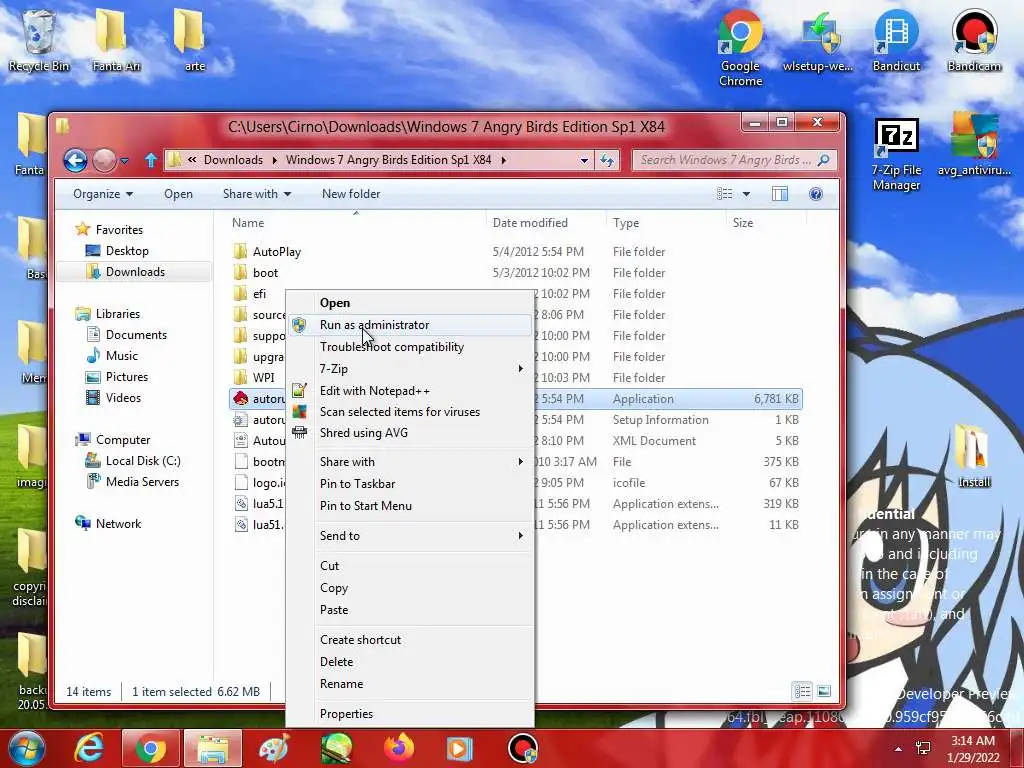The width and height of the screenshot is (1024, 768).
Task: Open Explorer help question mark icon
Action: 816,194
